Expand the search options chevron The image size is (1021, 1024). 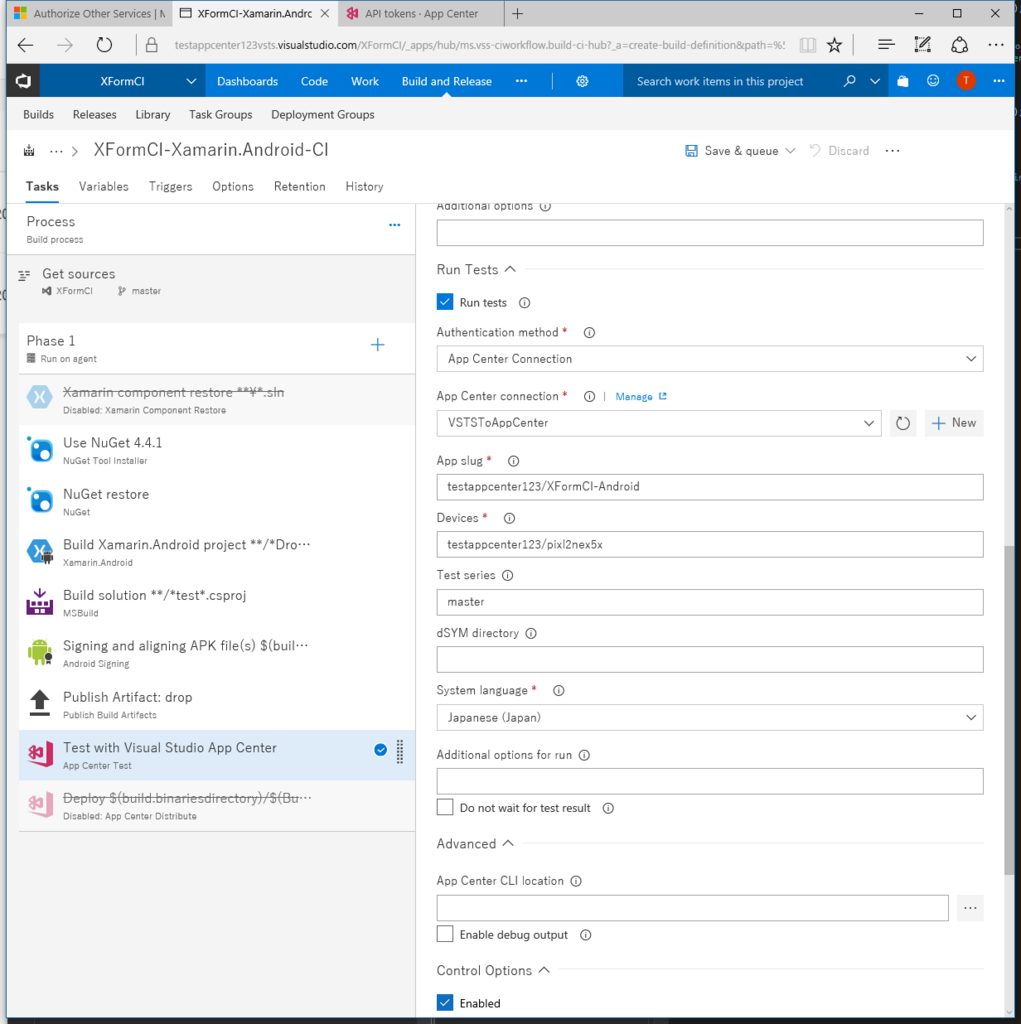click(x=875, y=81)
